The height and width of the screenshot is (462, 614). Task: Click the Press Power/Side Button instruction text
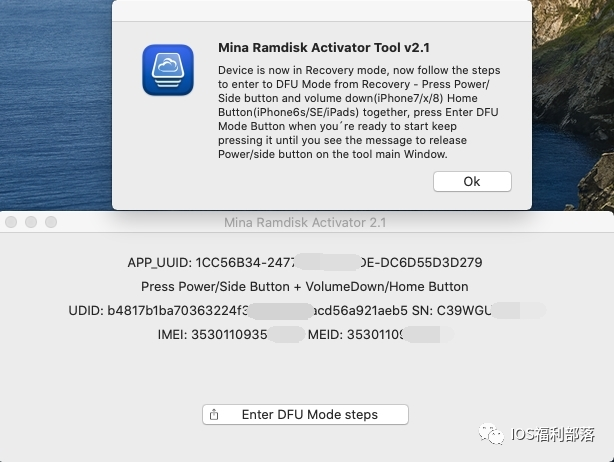(305, 287)
